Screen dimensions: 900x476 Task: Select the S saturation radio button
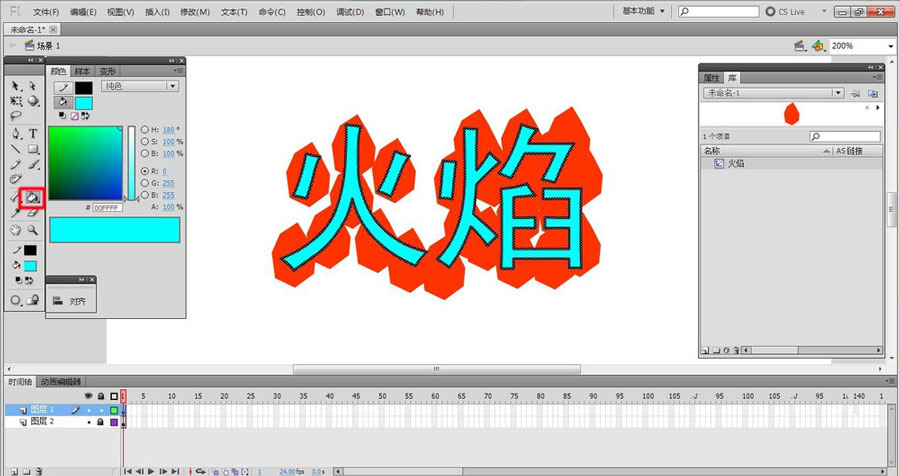click(x=145, y=142)
